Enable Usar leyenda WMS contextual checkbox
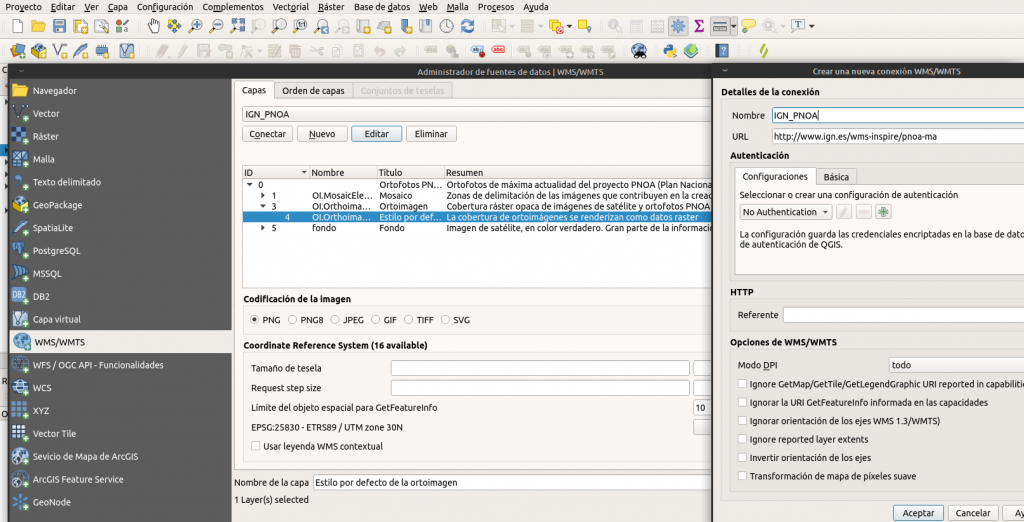 coord(255,446)
